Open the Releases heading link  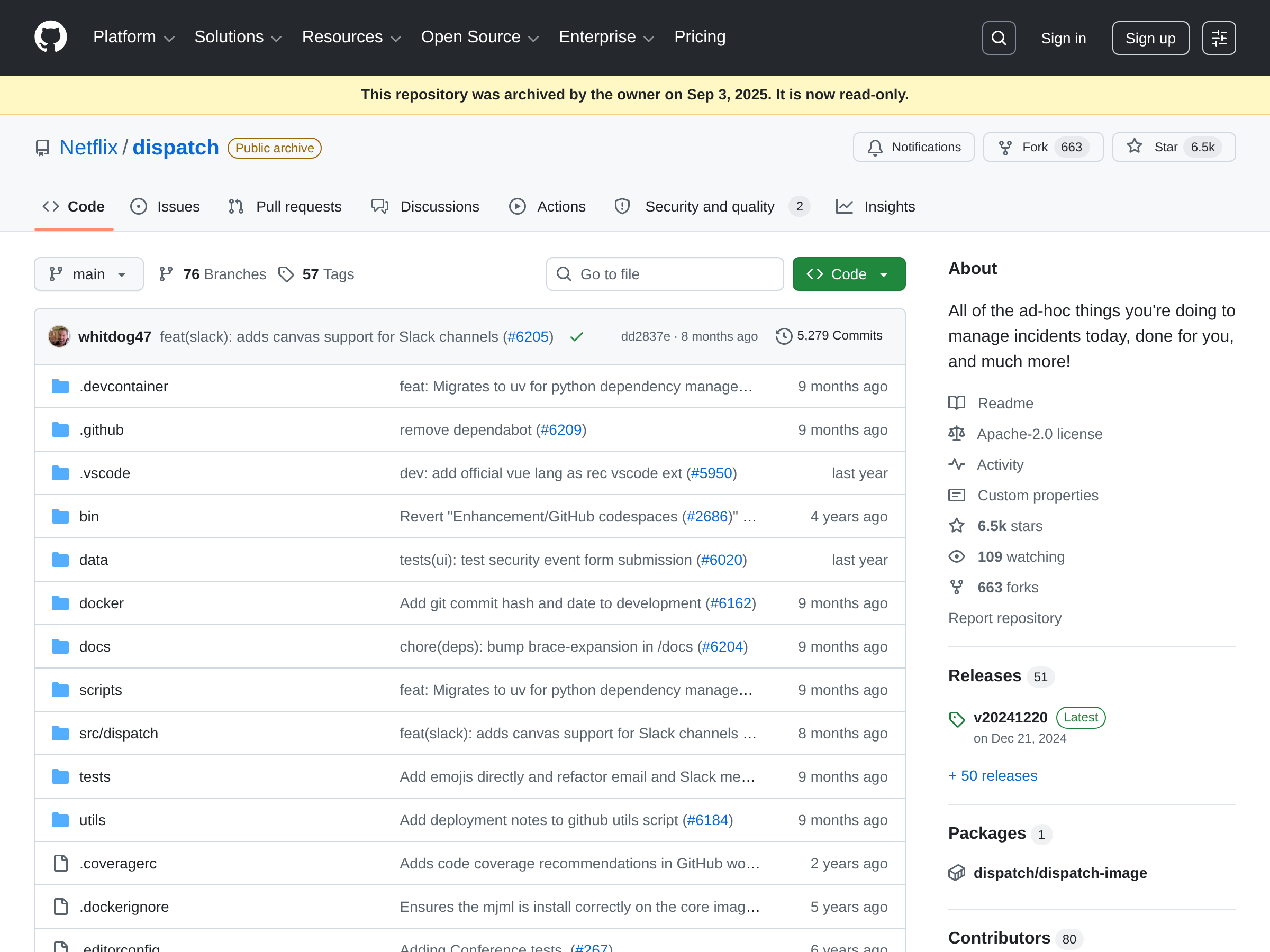(985, 675)
